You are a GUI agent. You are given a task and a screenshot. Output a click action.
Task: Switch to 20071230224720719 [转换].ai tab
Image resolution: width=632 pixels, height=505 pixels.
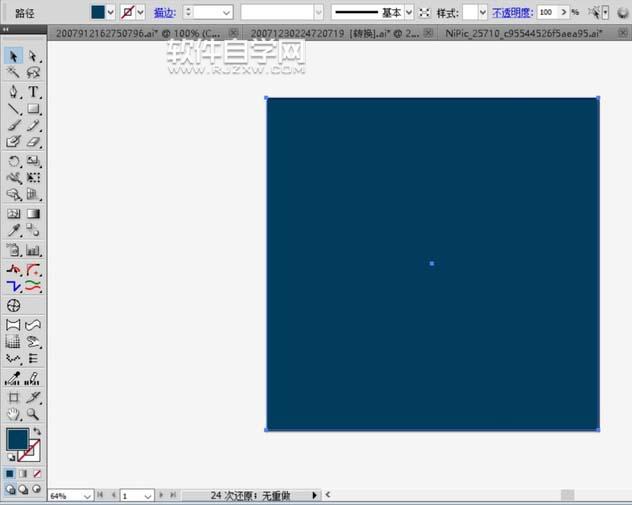tap(335, 33)
